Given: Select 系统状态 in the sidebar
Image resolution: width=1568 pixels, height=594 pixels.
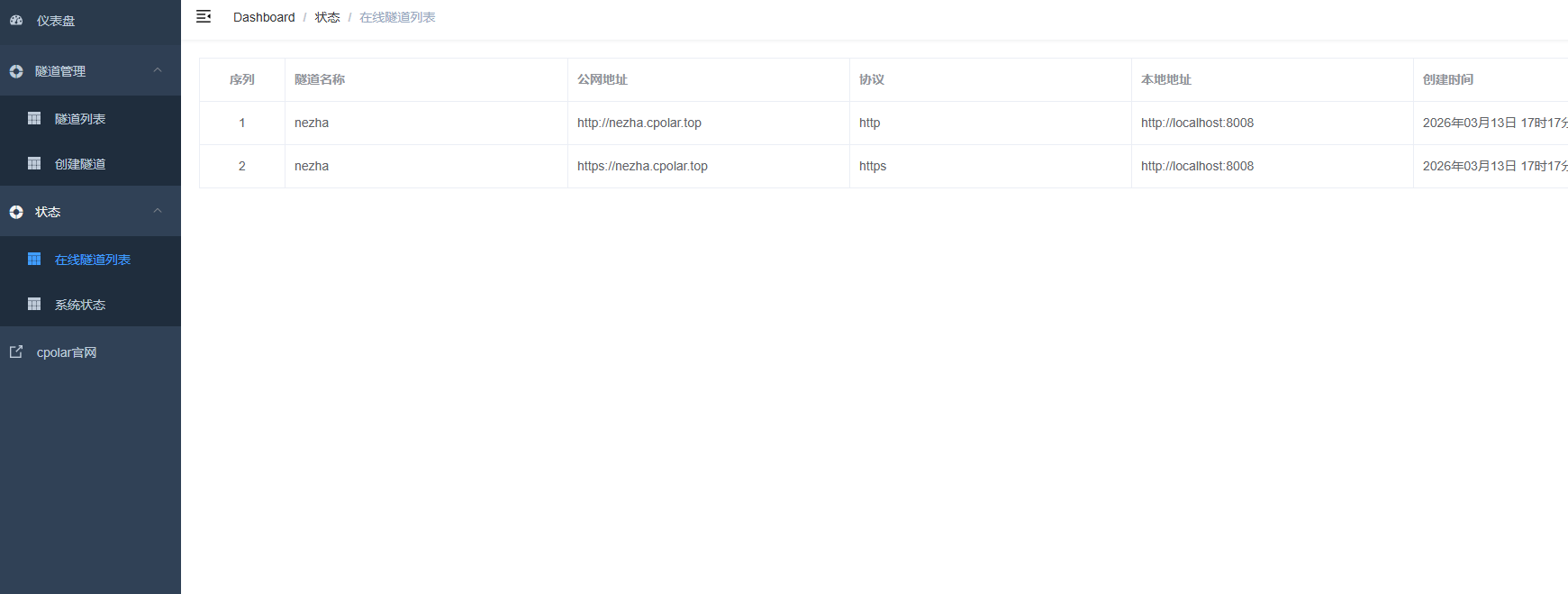Looking at the screenshot, I should (x=80, y=305).
